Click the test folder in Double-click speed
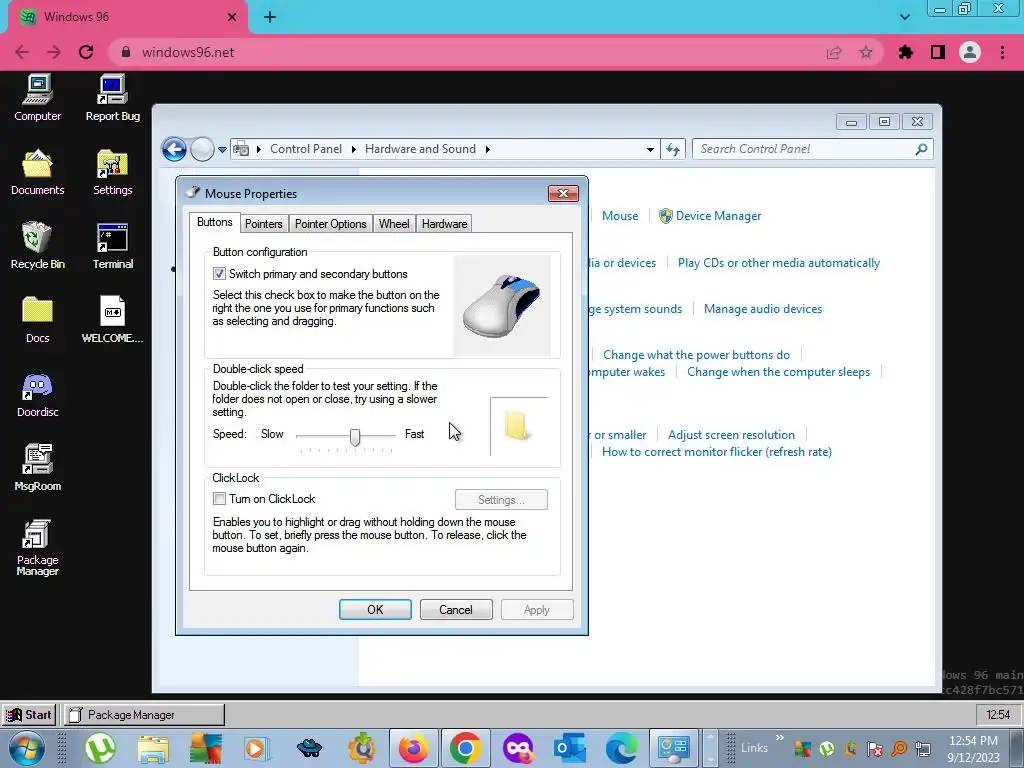The width and height of the screenshot is (1024, 768). tap(517, 426)
